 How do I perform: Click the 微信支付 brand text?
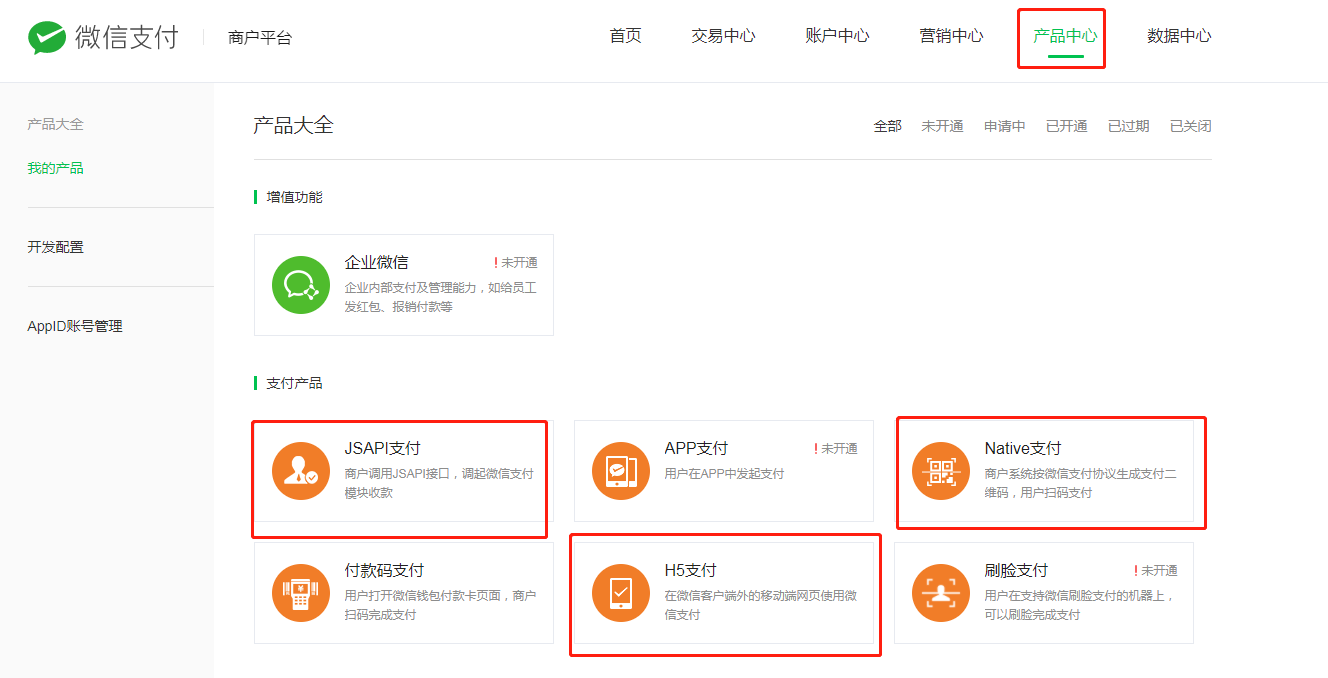coord(127,37)
